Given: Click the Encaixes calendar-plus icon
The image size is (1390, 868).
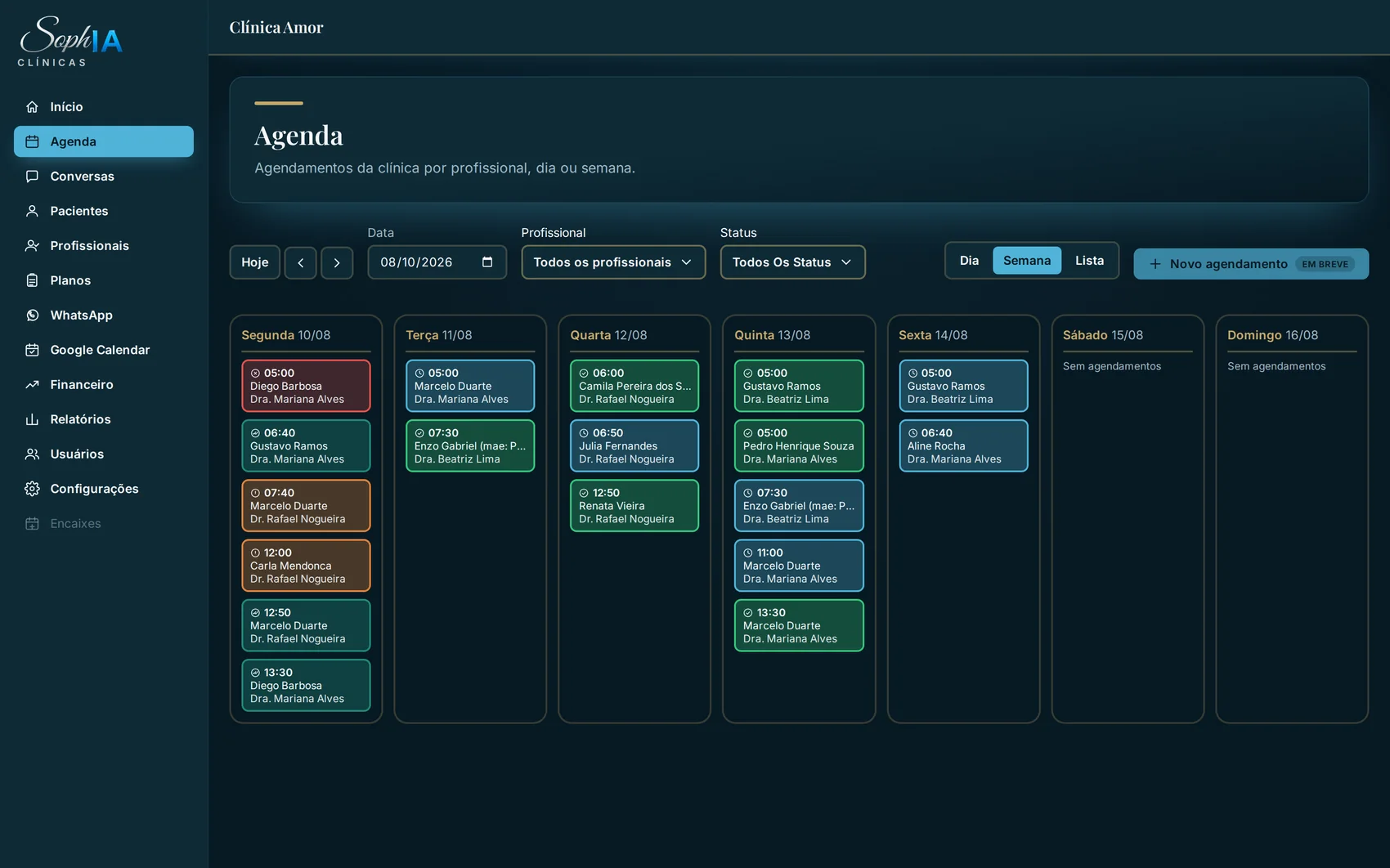Looking at the screenshot, I should pyautogui.click(x=32, y=524).
